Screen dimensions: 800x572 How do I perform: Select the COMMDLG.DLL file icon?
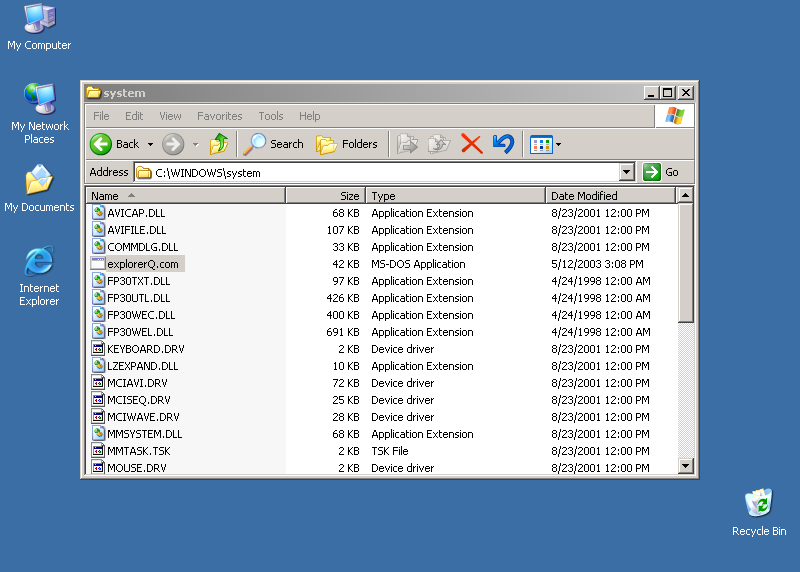pyautogui.click(x=98, y=246)
